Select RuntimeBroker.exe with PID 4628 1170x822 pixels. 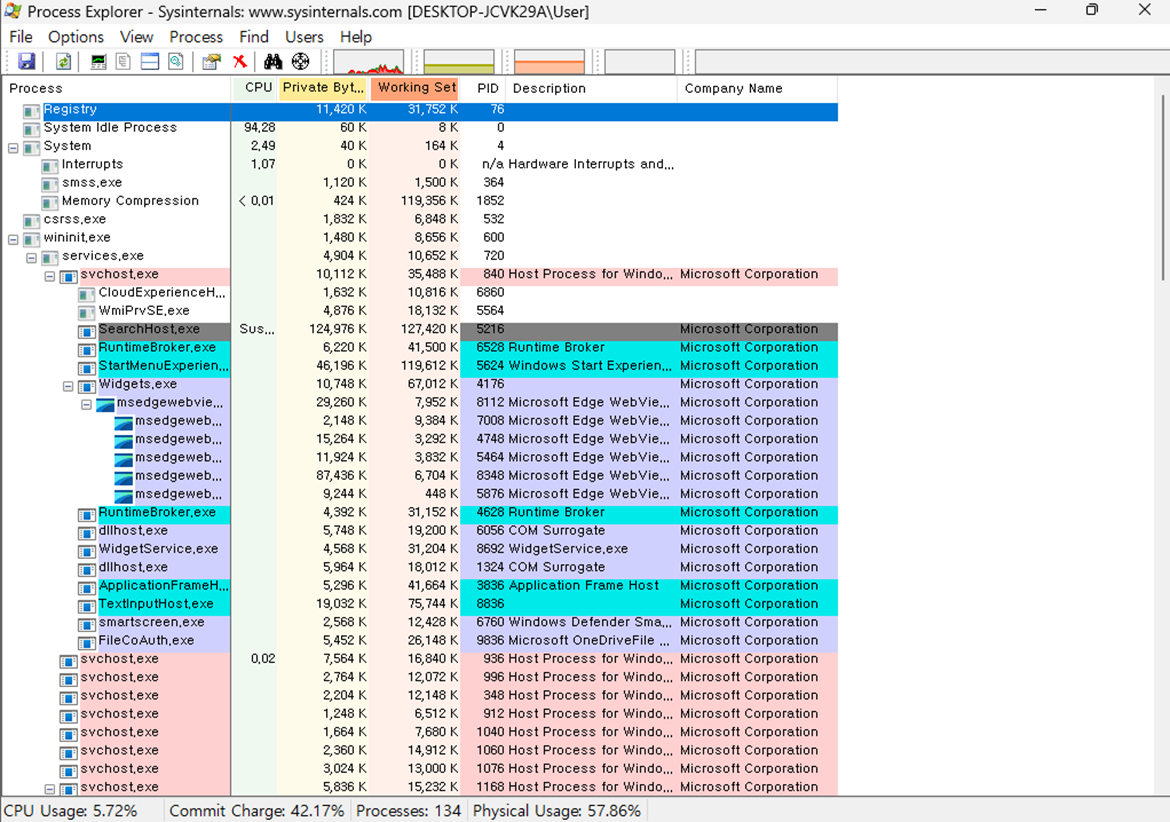tap(420, 512)
